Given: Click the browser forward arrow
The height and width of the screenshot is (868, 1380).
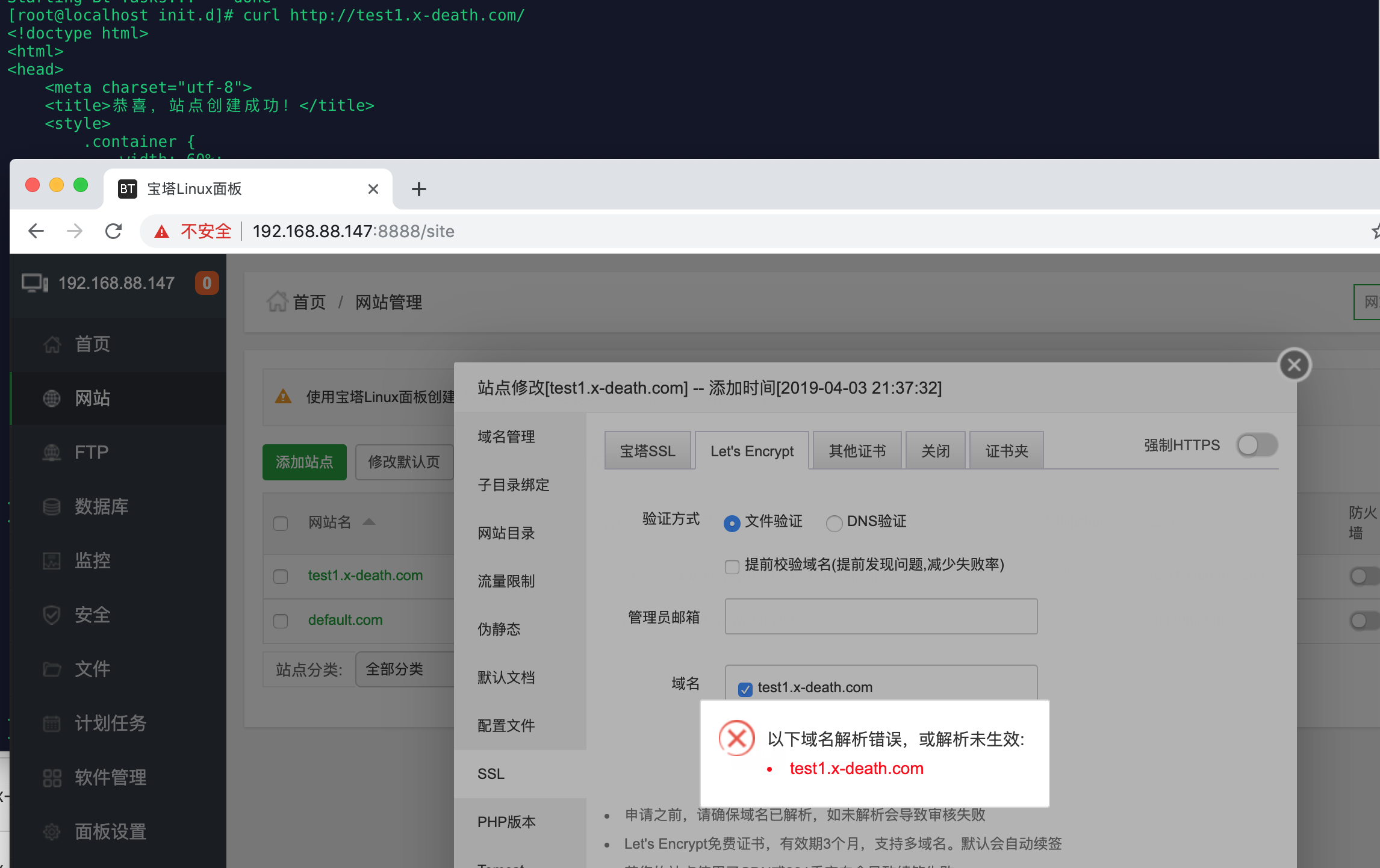Looking at the screenshot, I should (x=75, y=231).
